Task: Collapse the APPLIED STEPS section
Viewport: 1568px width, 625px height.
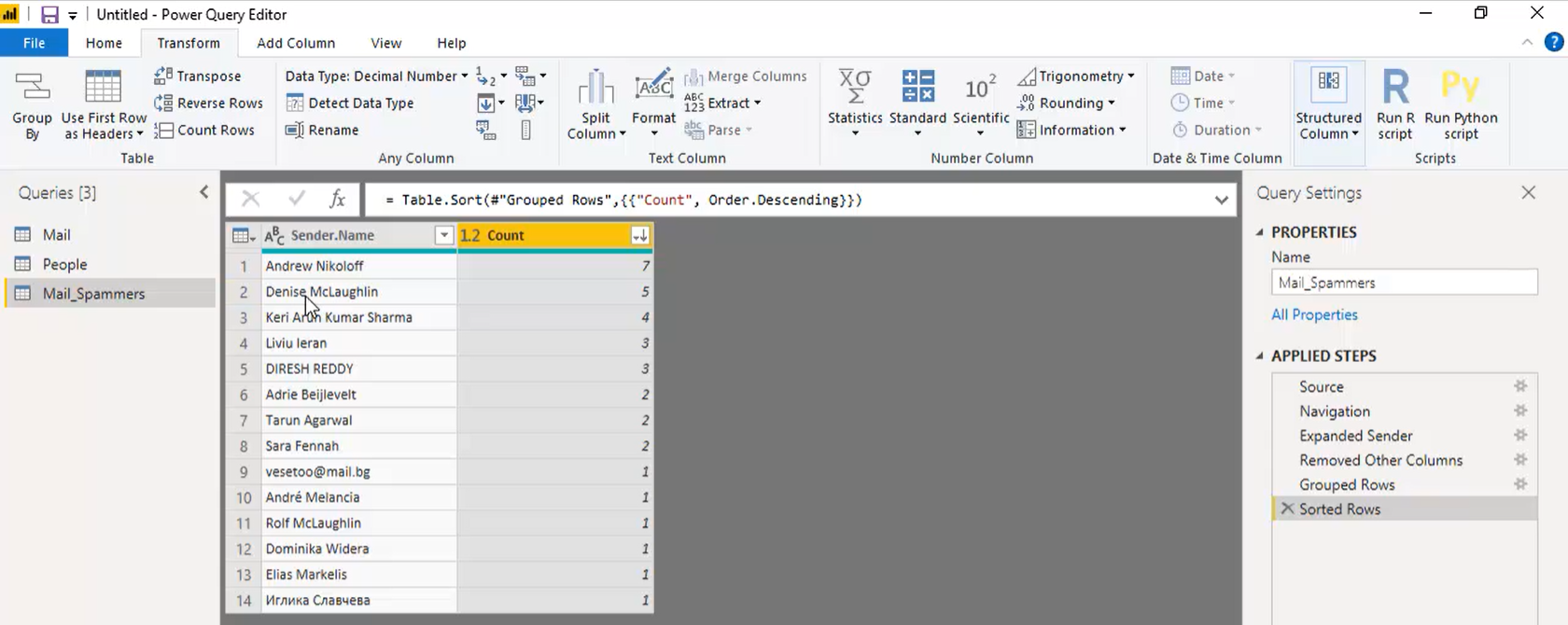Action: [x=1260, y=355]
